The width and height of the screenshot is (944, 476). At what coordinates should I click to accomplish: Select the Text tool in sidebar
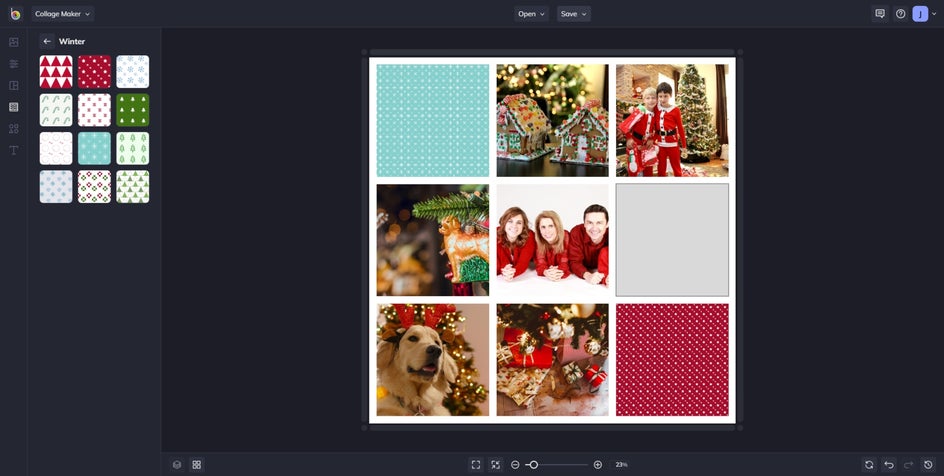tap(14, 150)
